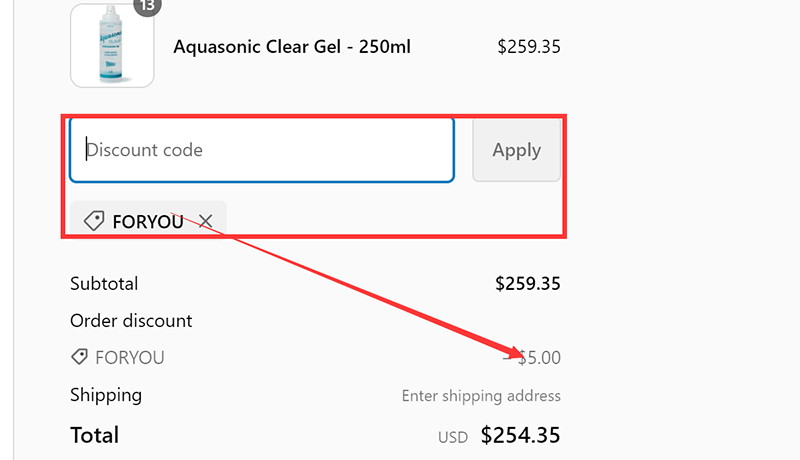Click the tag icon in FORYOU chip
This screenshot has height=460, width=800.
pyautogui.click(x=94, y=221)
